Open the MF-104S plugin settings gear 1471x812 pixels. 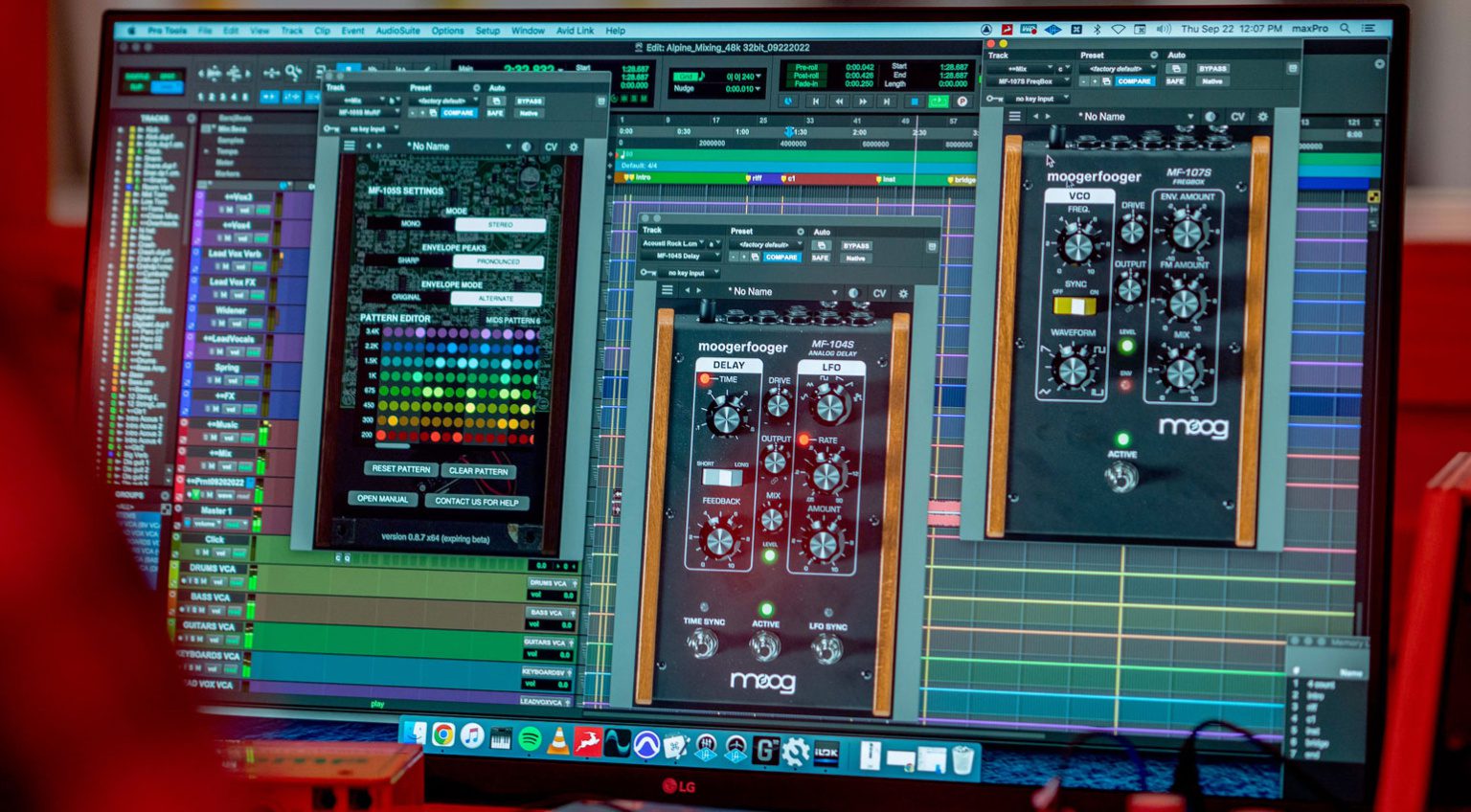[901, 293]
